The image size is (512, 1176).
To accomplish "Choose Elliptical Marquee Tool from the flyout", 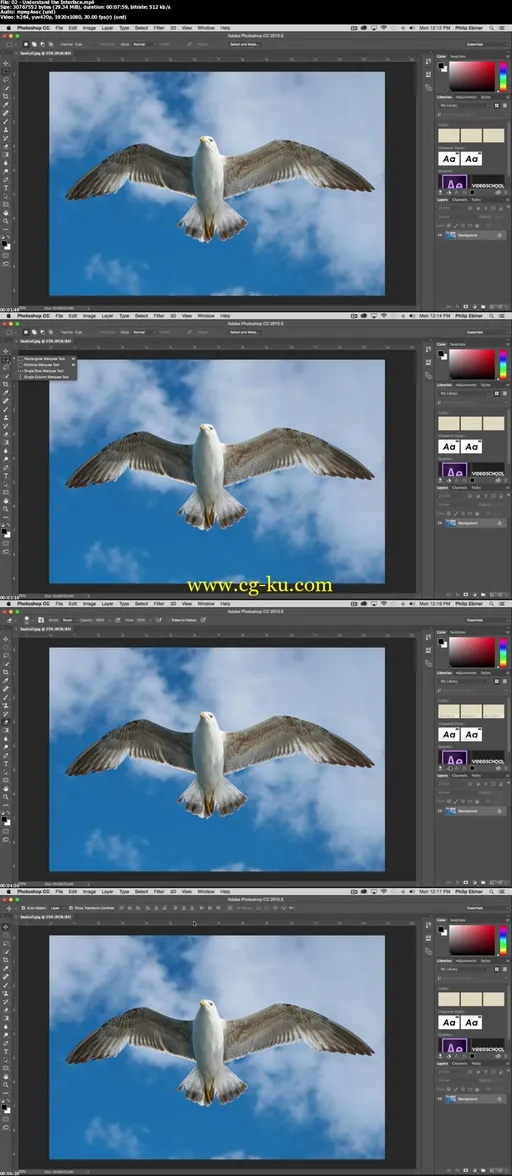I will 46,364.
